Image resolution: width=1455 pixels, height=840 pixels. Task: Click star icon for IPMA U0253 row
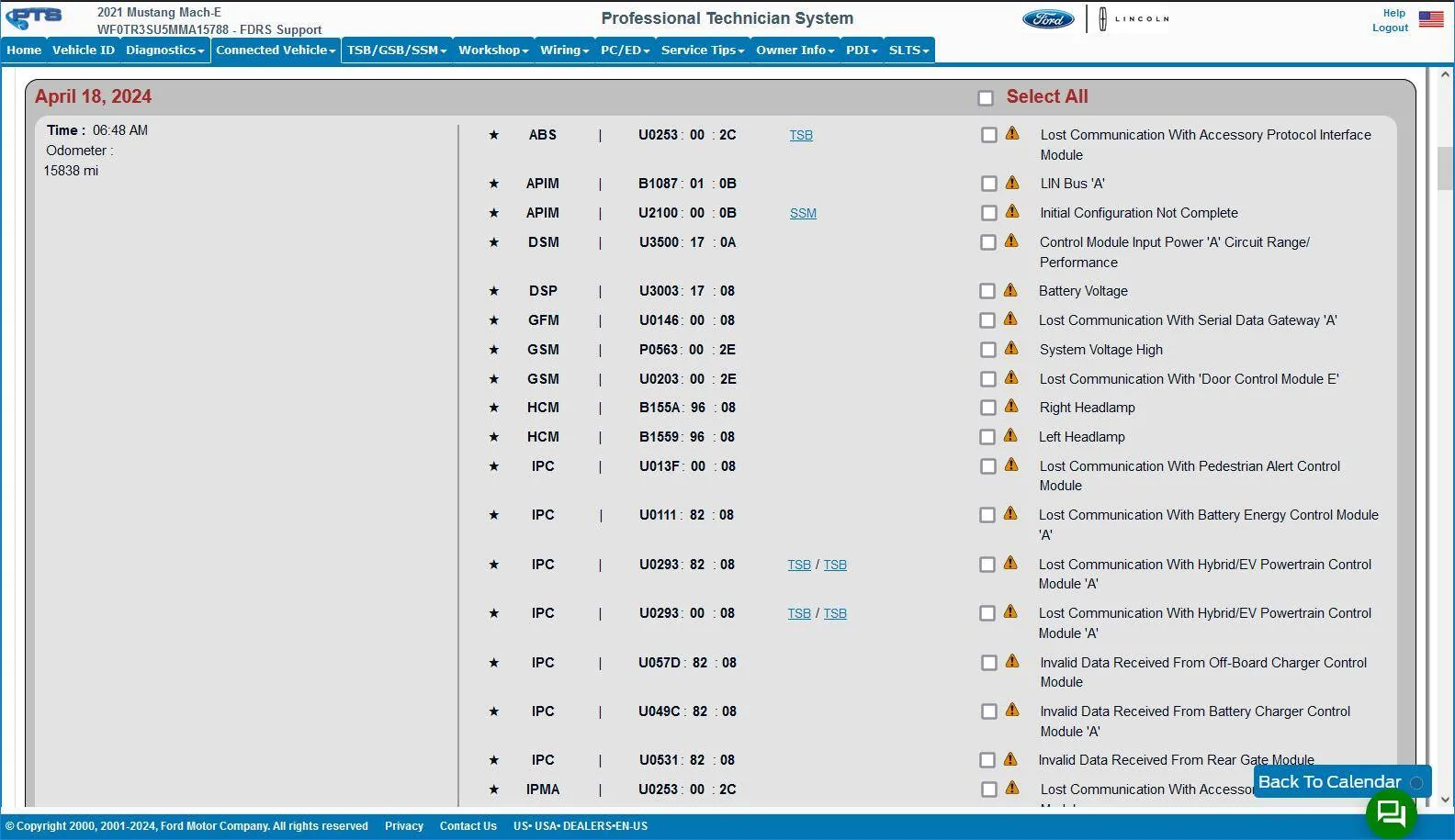click(x=494, y=790)
